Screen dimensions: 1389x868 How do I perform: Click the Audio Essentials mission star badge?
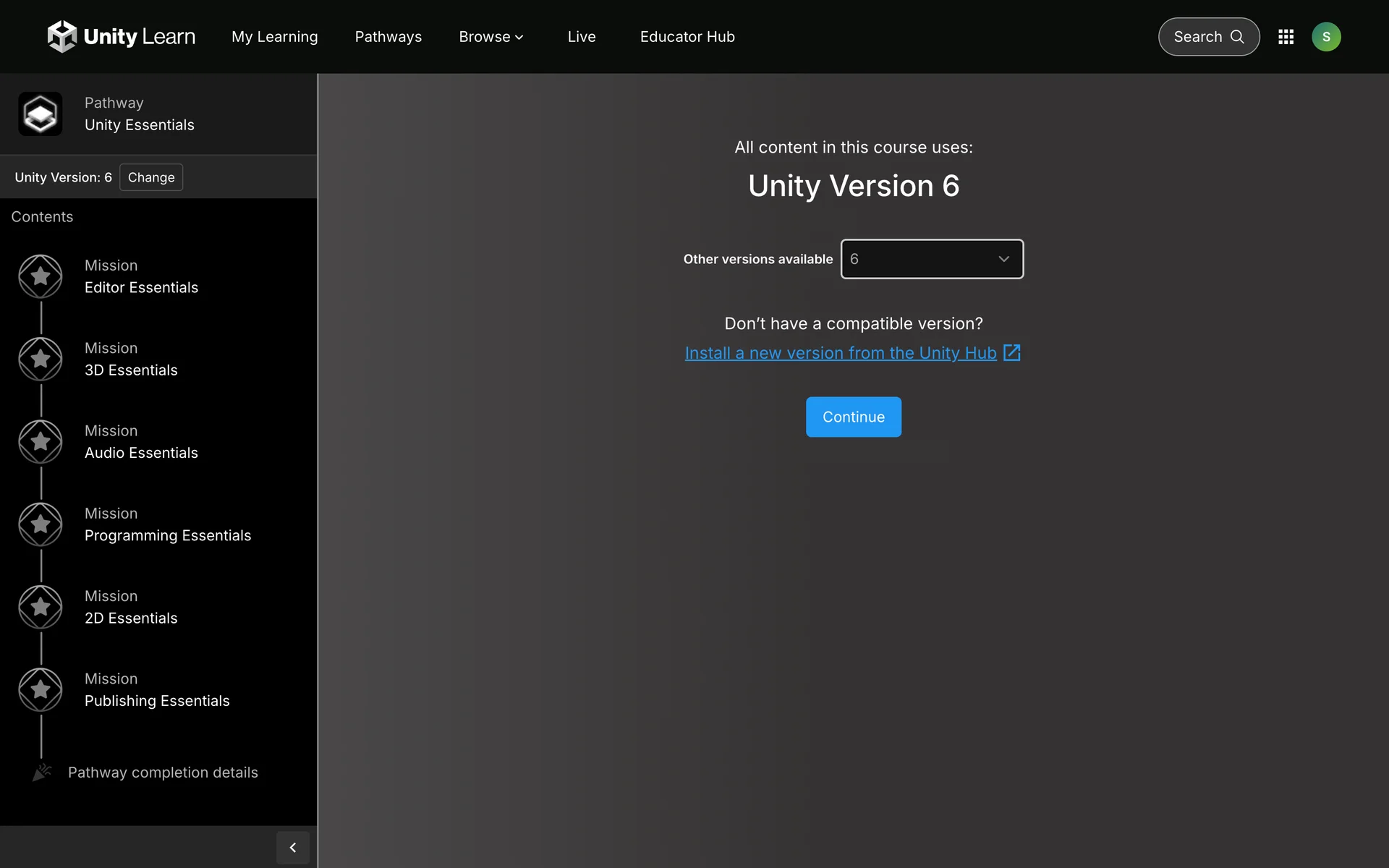click(x=41, y=441)
